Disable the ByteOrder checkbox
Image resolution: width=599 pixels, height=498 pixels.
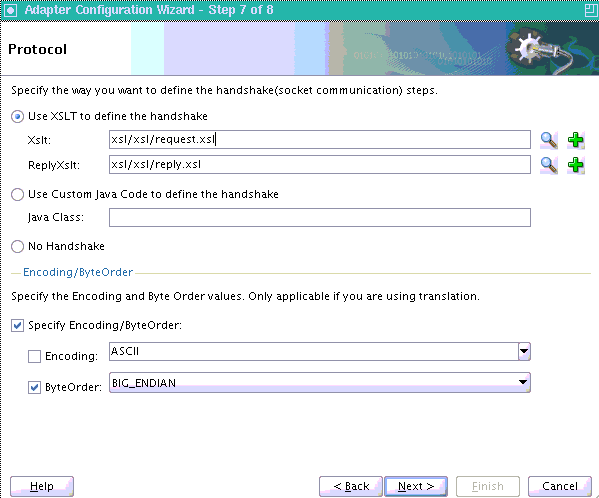(x=34, y=387)
